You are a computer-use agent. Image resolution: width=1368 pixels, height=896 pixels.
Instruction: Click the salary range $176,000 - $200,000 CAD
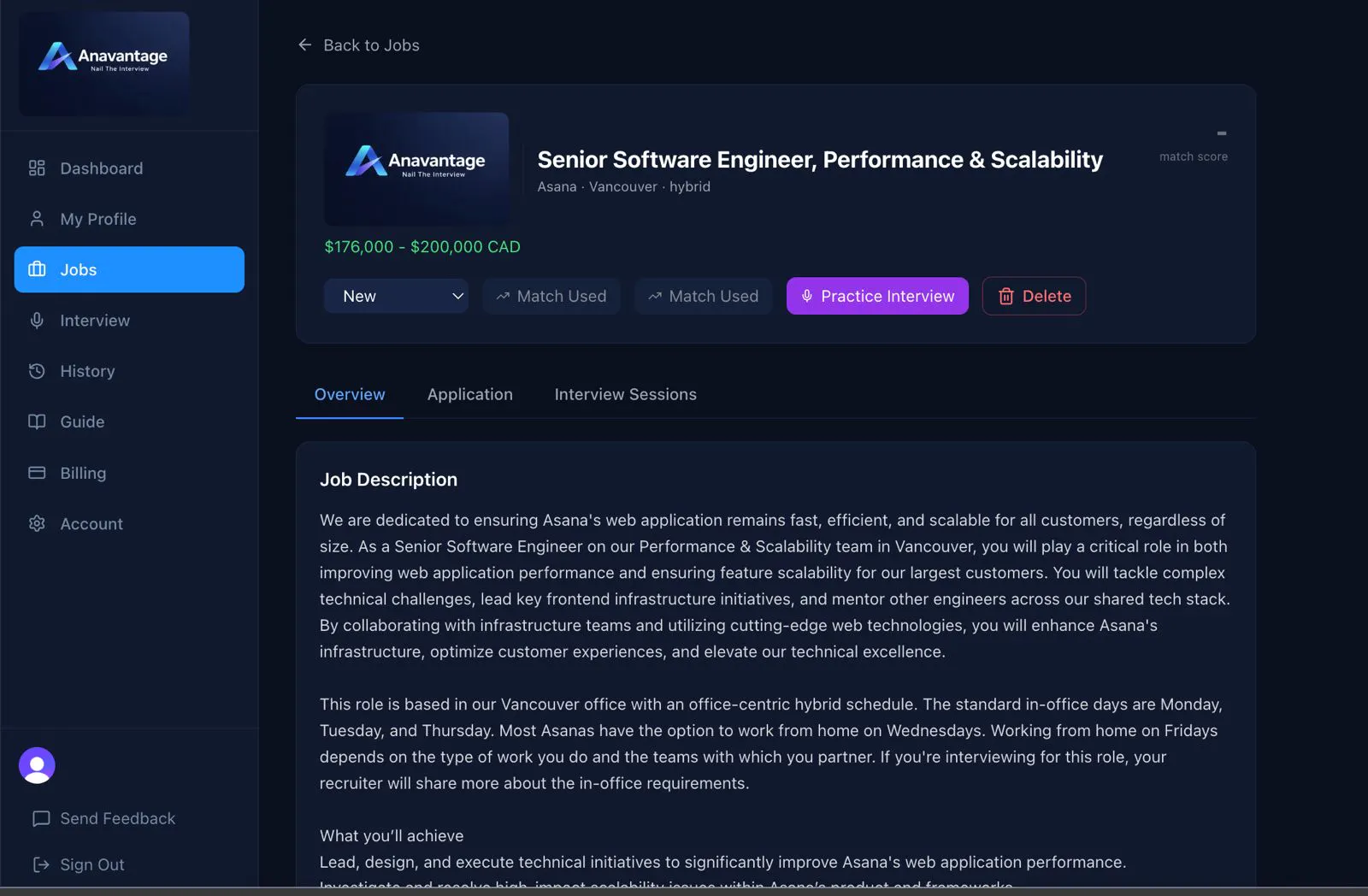[x=422, y=247]
